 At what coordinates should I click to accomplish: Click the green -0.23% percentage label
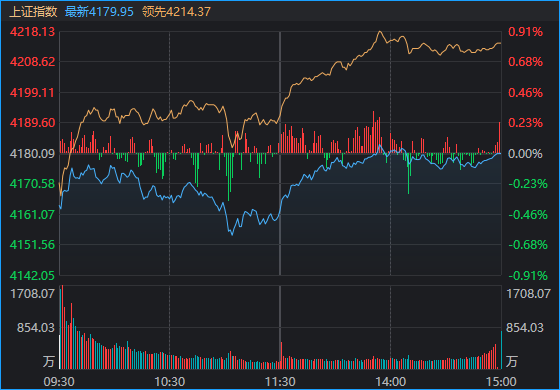528,184
